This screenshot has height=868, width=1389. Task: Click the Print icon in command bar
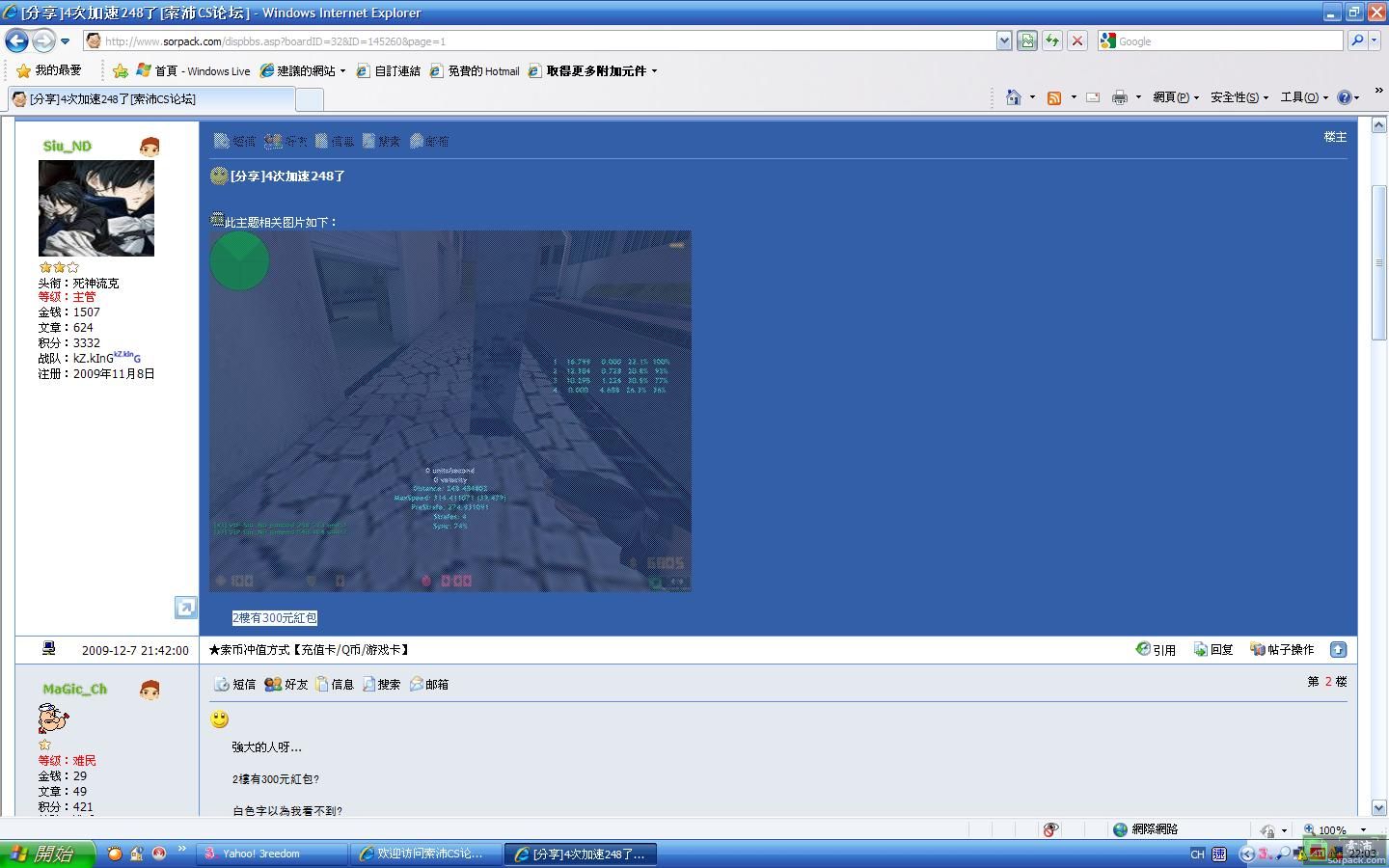(x=1119, y=97)
